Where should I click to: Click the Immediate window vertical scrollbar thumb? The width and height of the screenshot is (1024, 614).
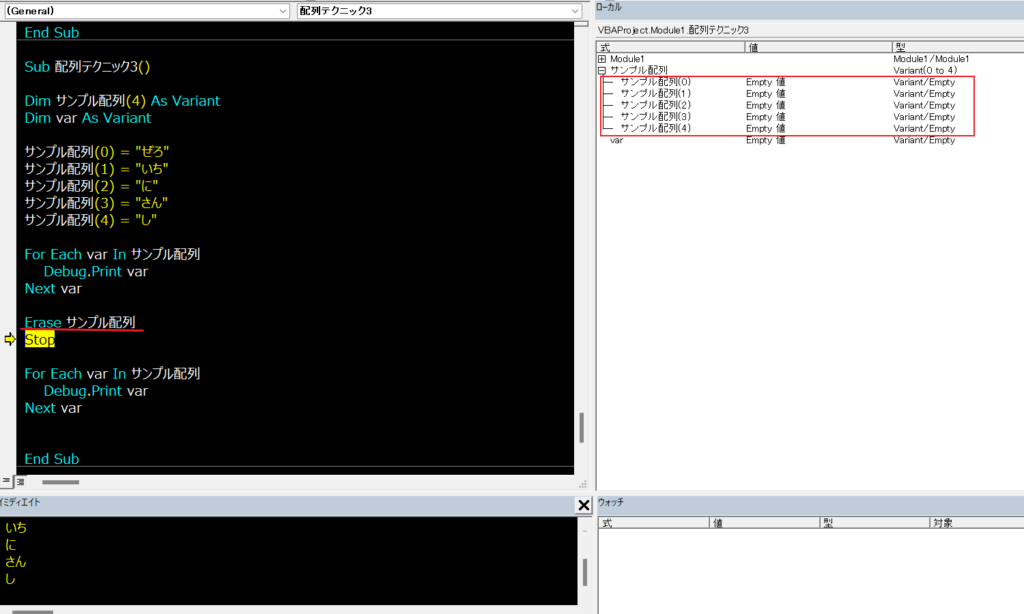[585, 571]
